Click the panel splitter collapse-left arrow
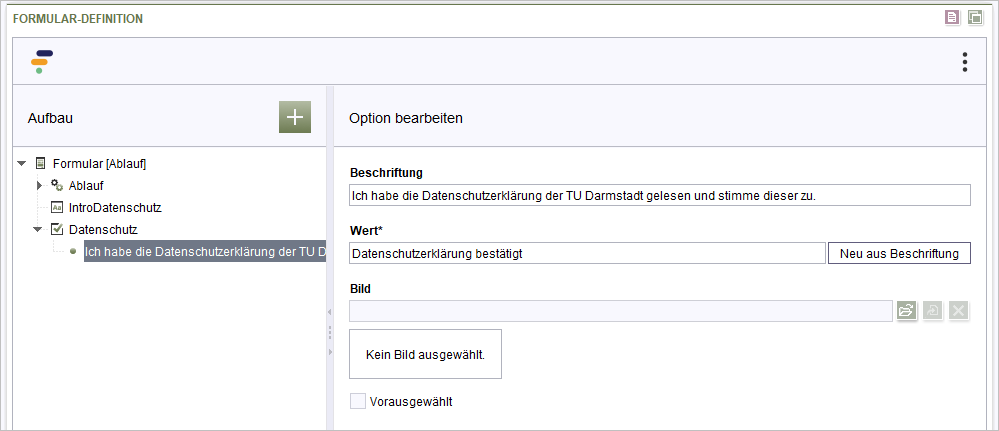This screenshot has width=999, height=431. pyautogui.click(x=329, y=312)
